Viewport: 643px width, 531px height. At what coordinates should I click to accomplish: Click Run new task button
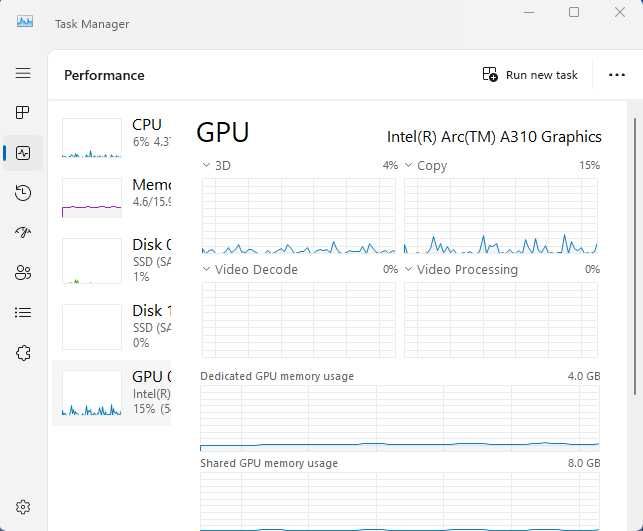pos(530,75)
